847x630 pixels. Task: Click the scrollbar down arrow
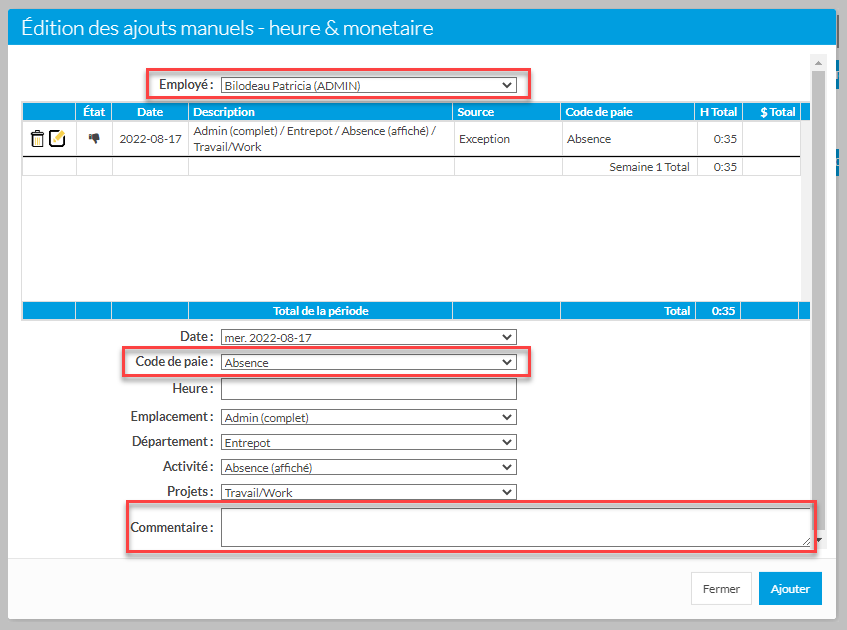[x=819, y=540]
